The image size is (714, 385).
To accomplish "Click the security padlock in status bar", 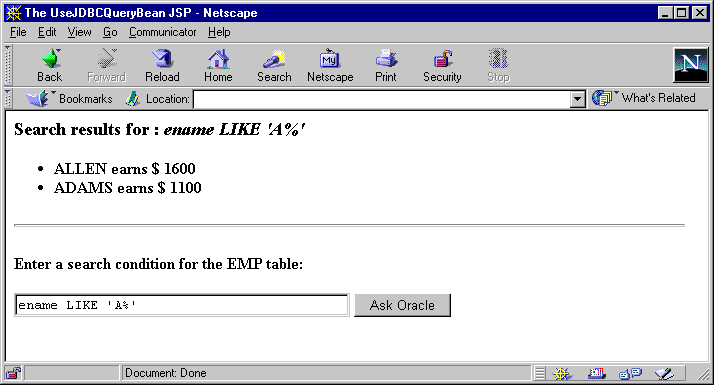I will 13,373.
